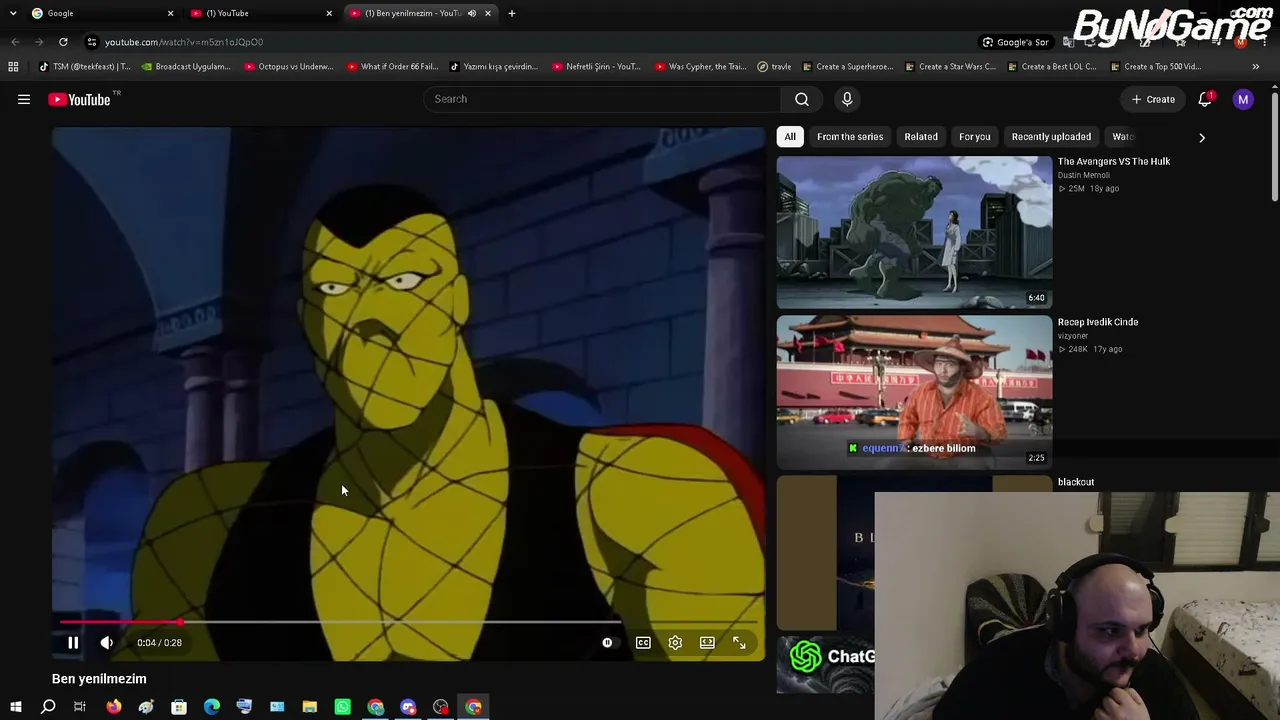Seek on the video progress bar
1280x720 pixels.
pos(408,622)
